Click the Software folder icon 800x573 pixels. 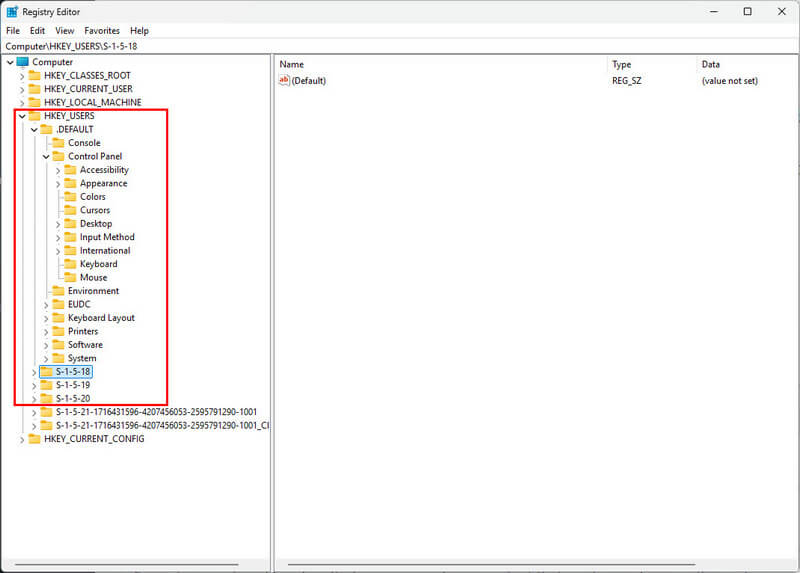click(59, 344)
